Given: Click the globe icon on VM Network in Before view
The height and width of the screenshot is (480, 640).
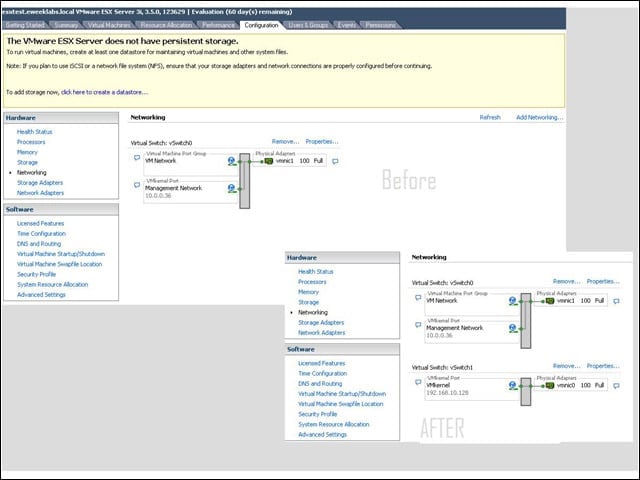Looking at the screenshot, I should click(231, 161).
